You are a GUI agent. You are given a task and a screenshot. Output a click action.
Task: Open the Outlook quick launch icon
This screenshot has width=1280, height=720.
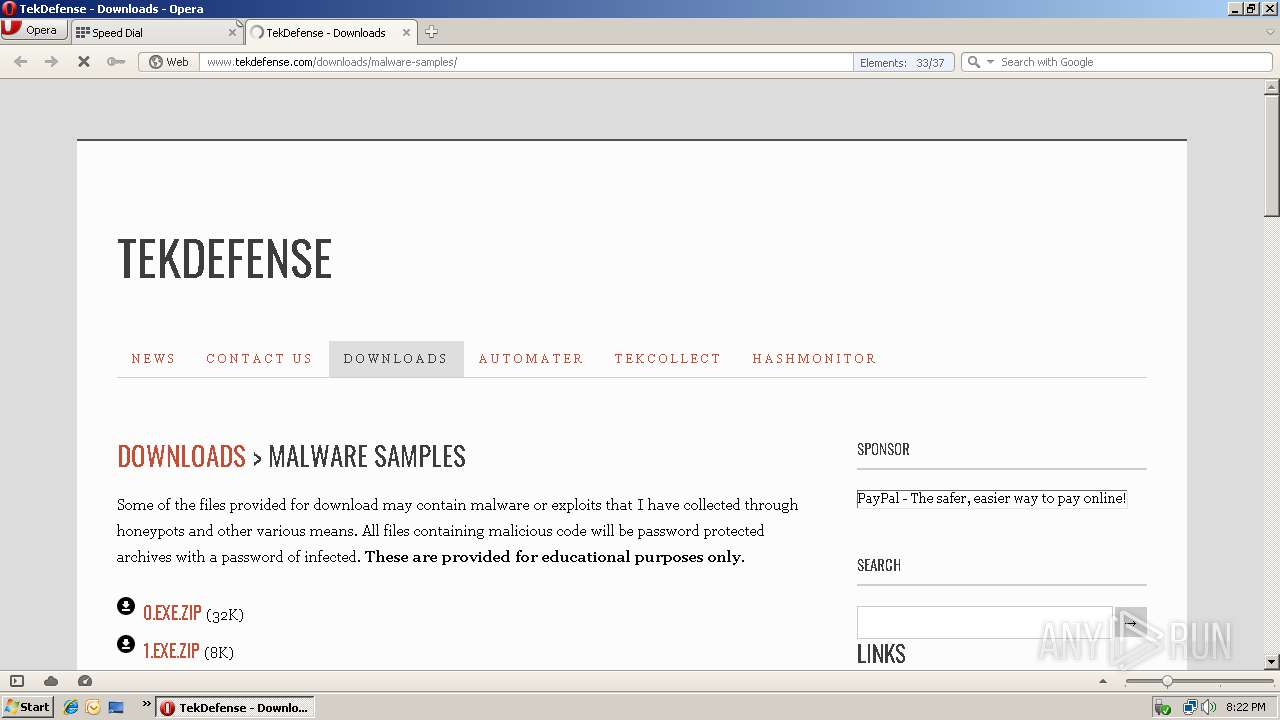tap(93, 707)
